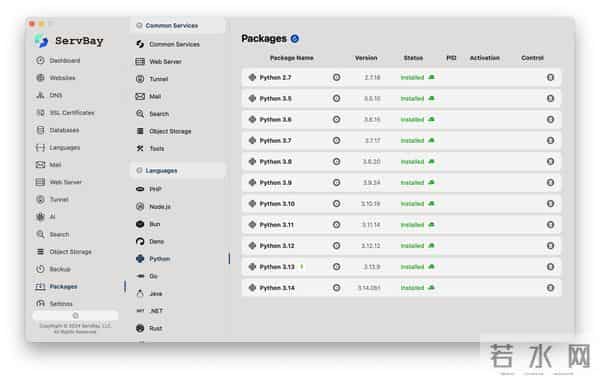Image resolution: width=600 pixels, height=376 pixels.
Task: Click the Search icon in left sidebar
Action: coord(40,234)
